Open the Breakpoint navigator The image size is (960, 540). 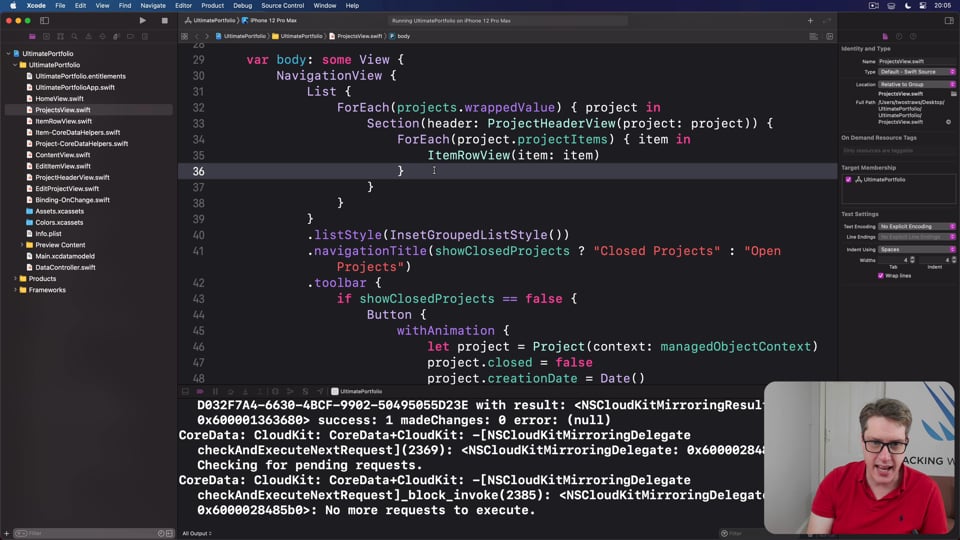[130, 36]
